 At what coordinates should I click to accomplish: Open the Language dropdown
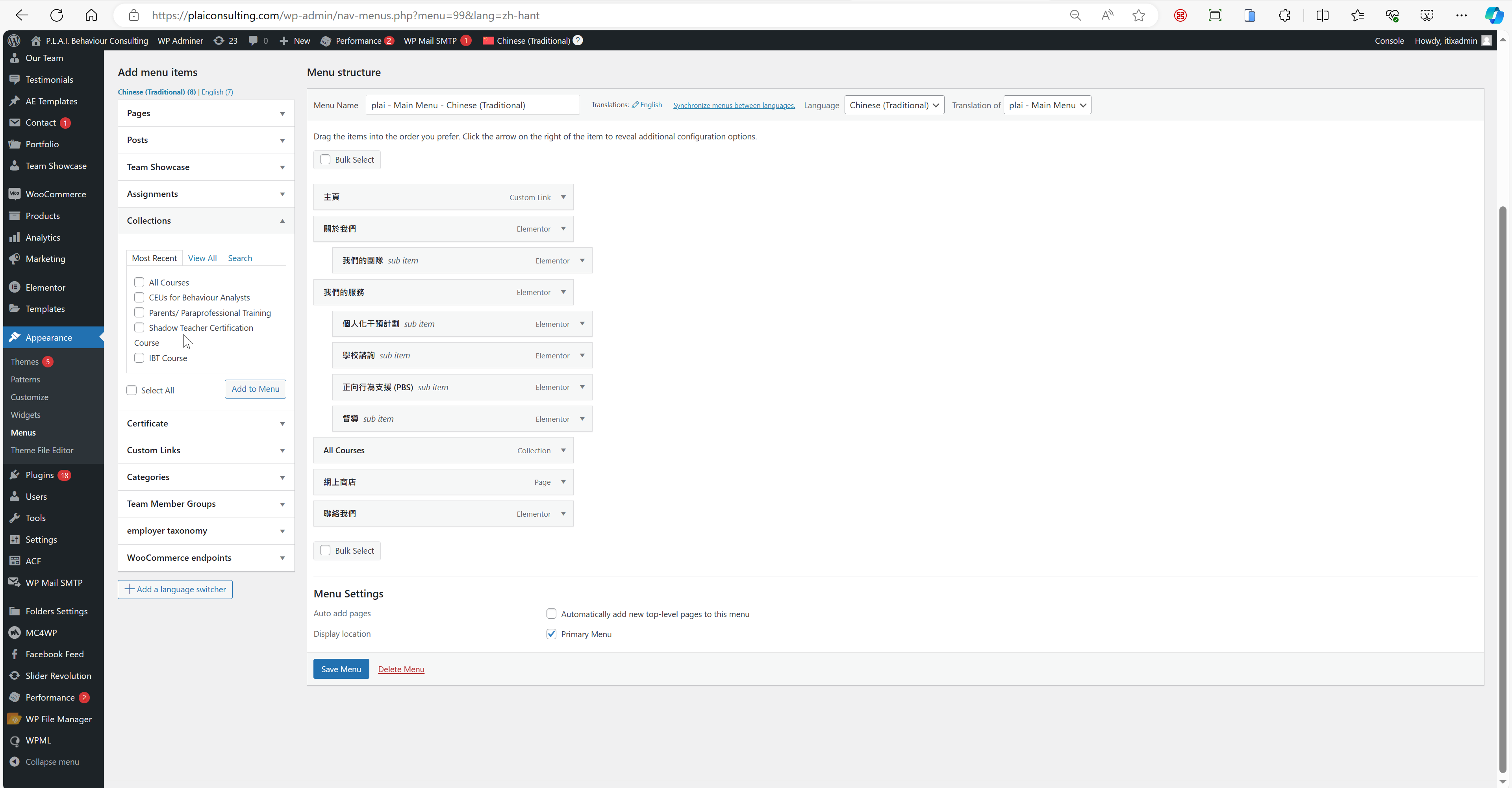tap(893, 105)
